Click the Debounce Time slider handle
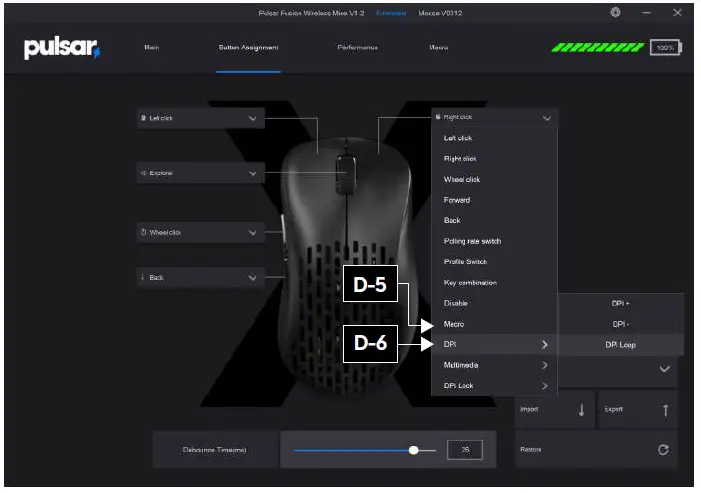Image resolution: width=701 pixels, height=493 pixels. click(414, 450)
